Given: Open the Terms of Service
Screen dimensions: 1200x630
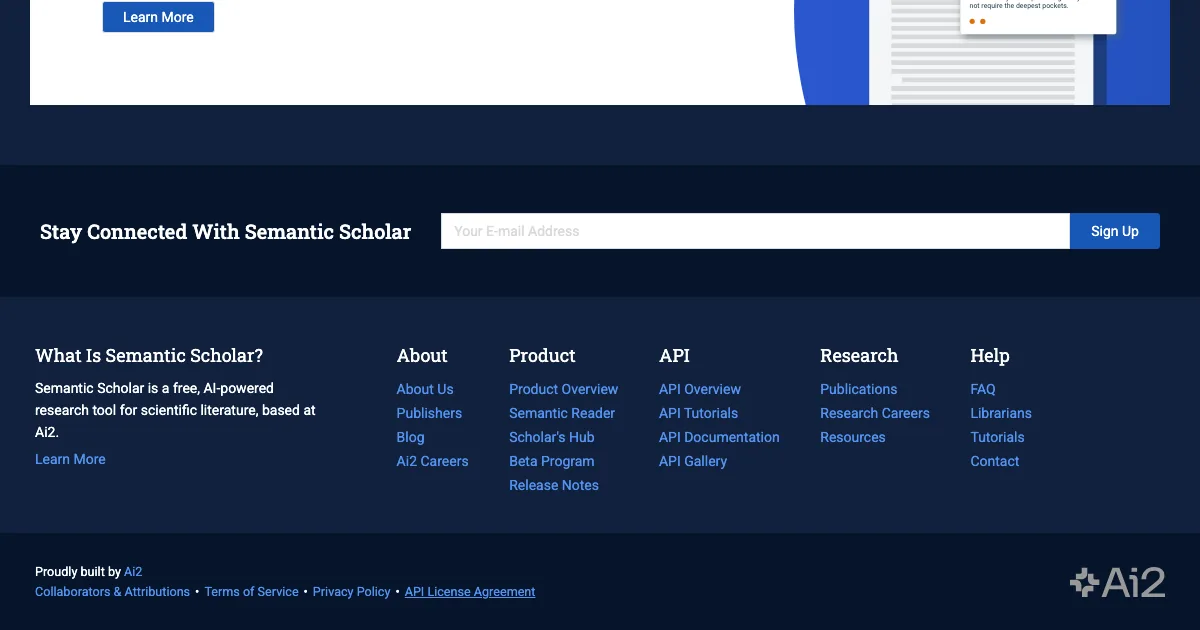Looking at the screenshot, I should click(x=251, y=592).
